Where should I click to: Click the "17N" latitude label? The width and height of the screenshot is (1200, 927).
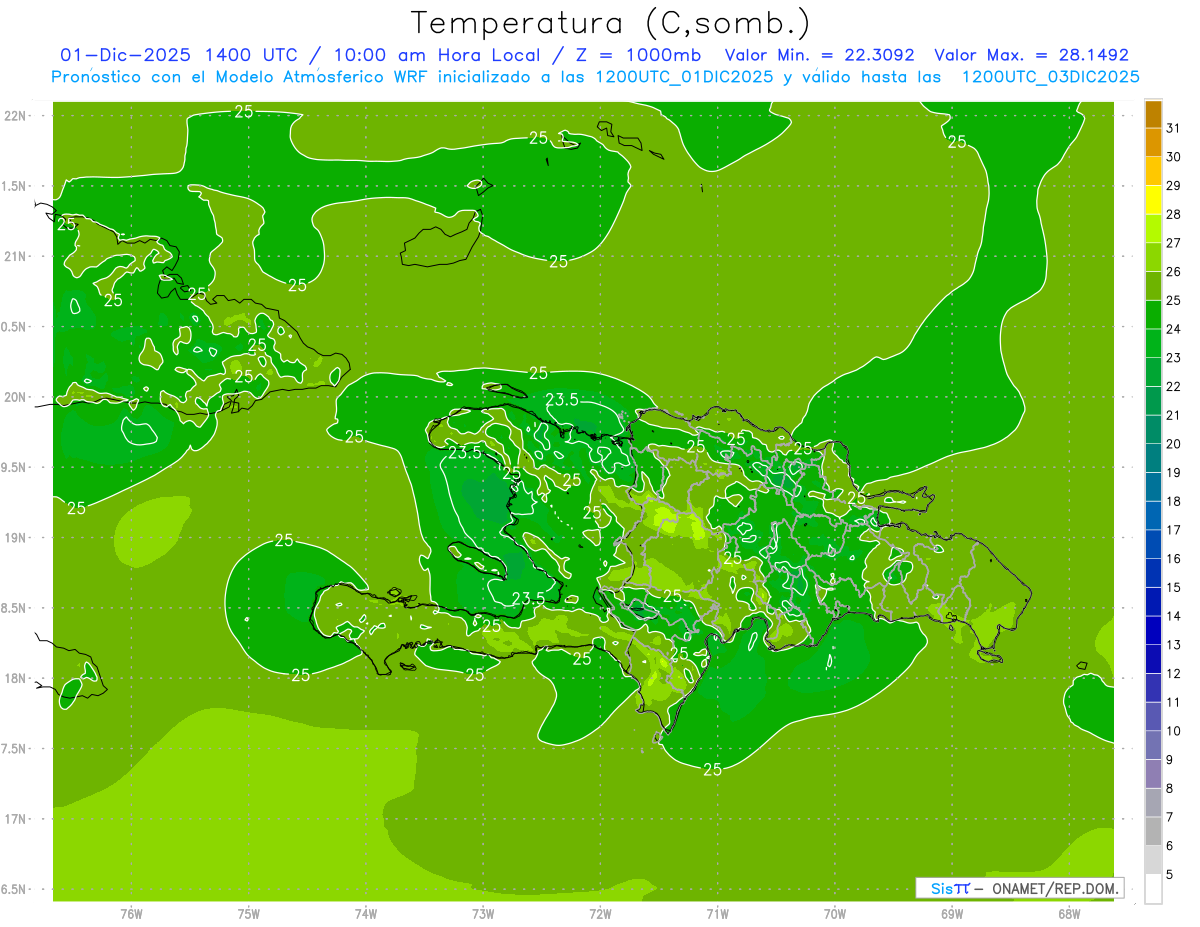point(15,819)
